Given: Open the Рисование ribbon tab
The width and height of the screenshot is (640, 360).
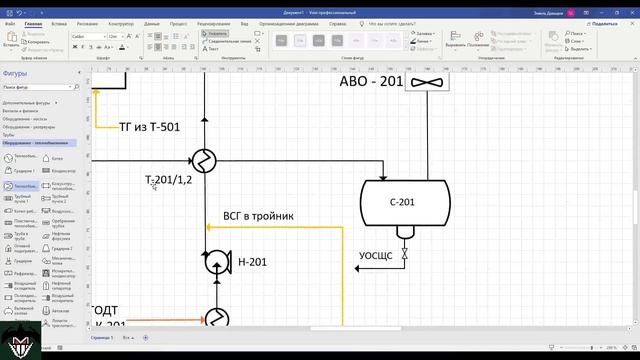Looking at the screenshot, I should pyautogui.click(x=87, y=24).
